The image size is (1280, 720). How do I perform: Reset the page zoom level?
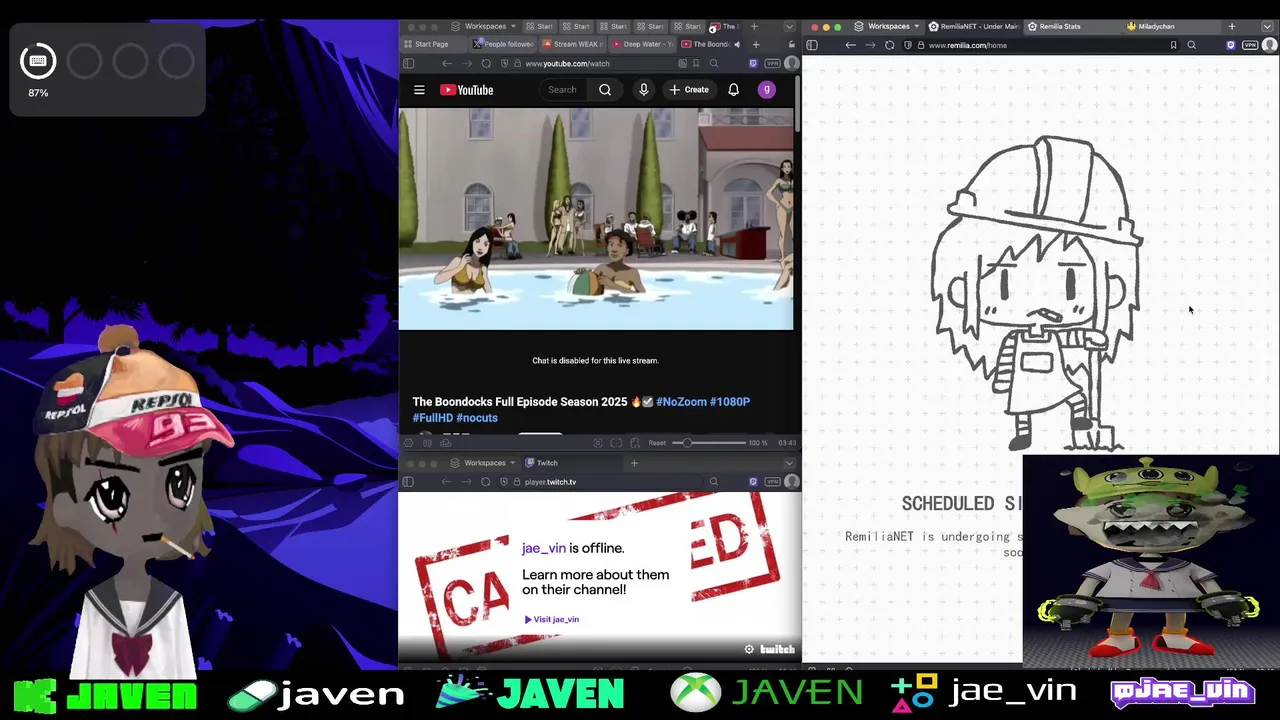657,443
